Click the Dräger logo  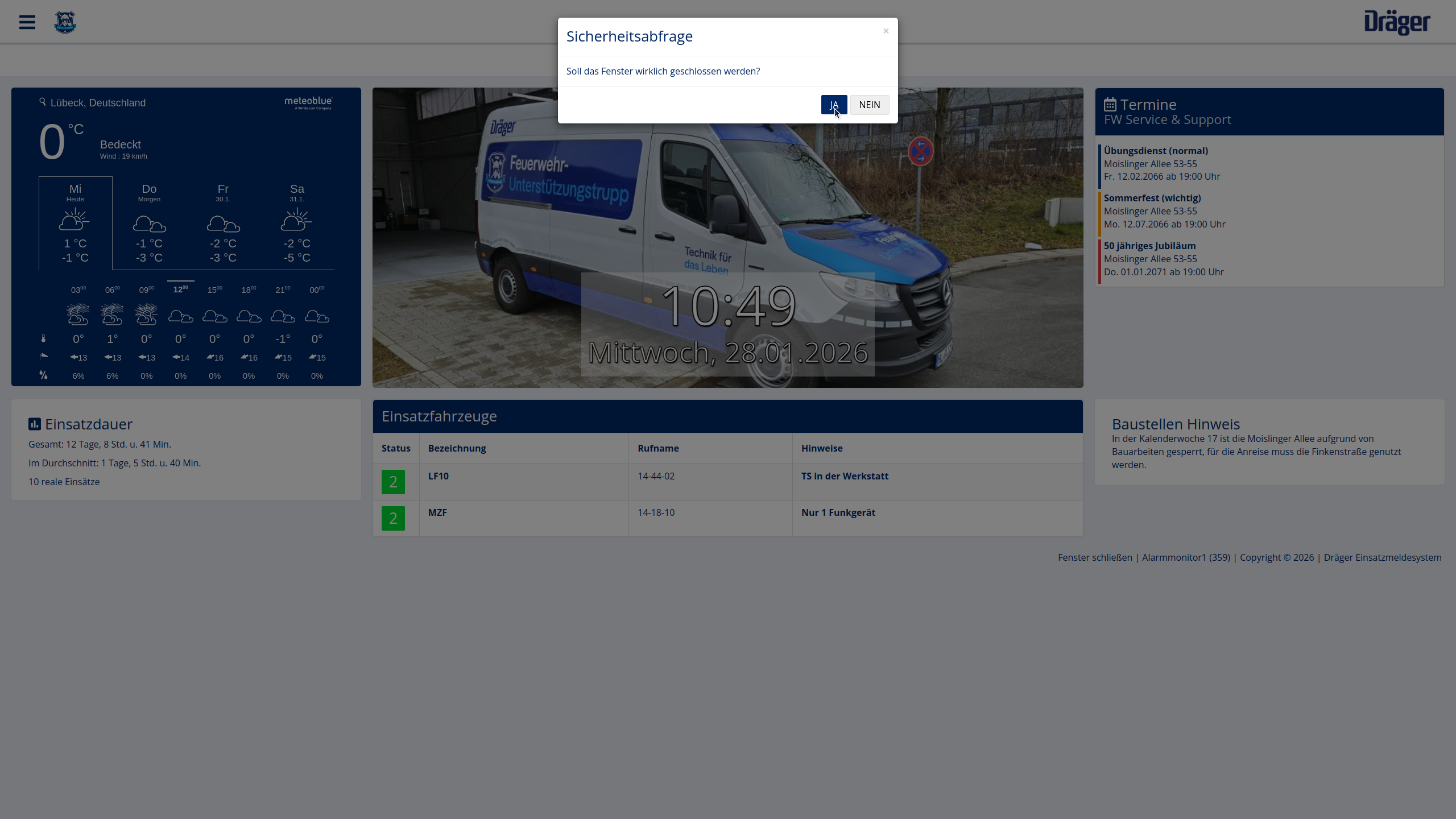tap(1397, 23)
